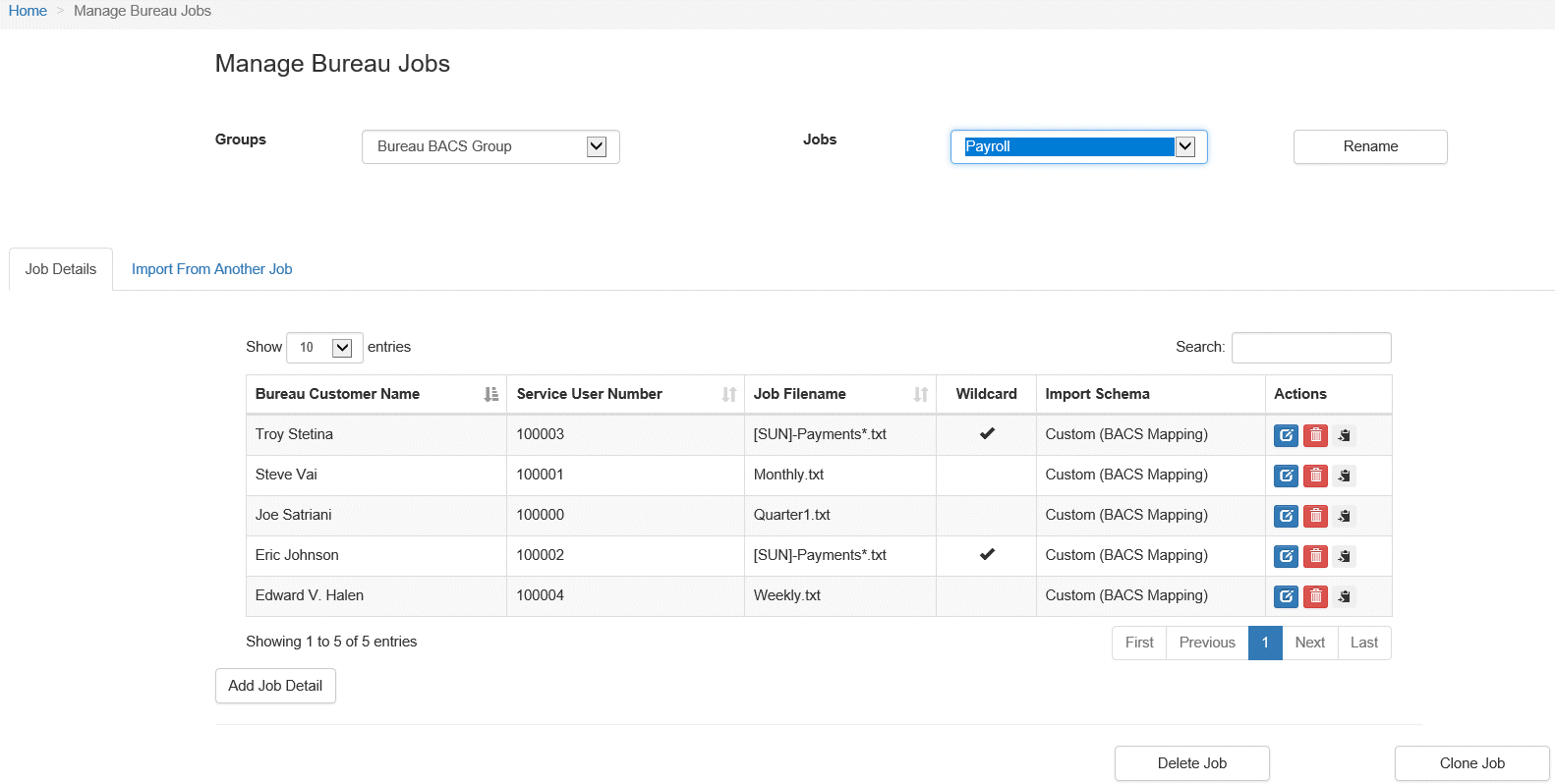1555x784 pixels.
Task: Open the Groups dropdown
Action: tap(490, 146)
